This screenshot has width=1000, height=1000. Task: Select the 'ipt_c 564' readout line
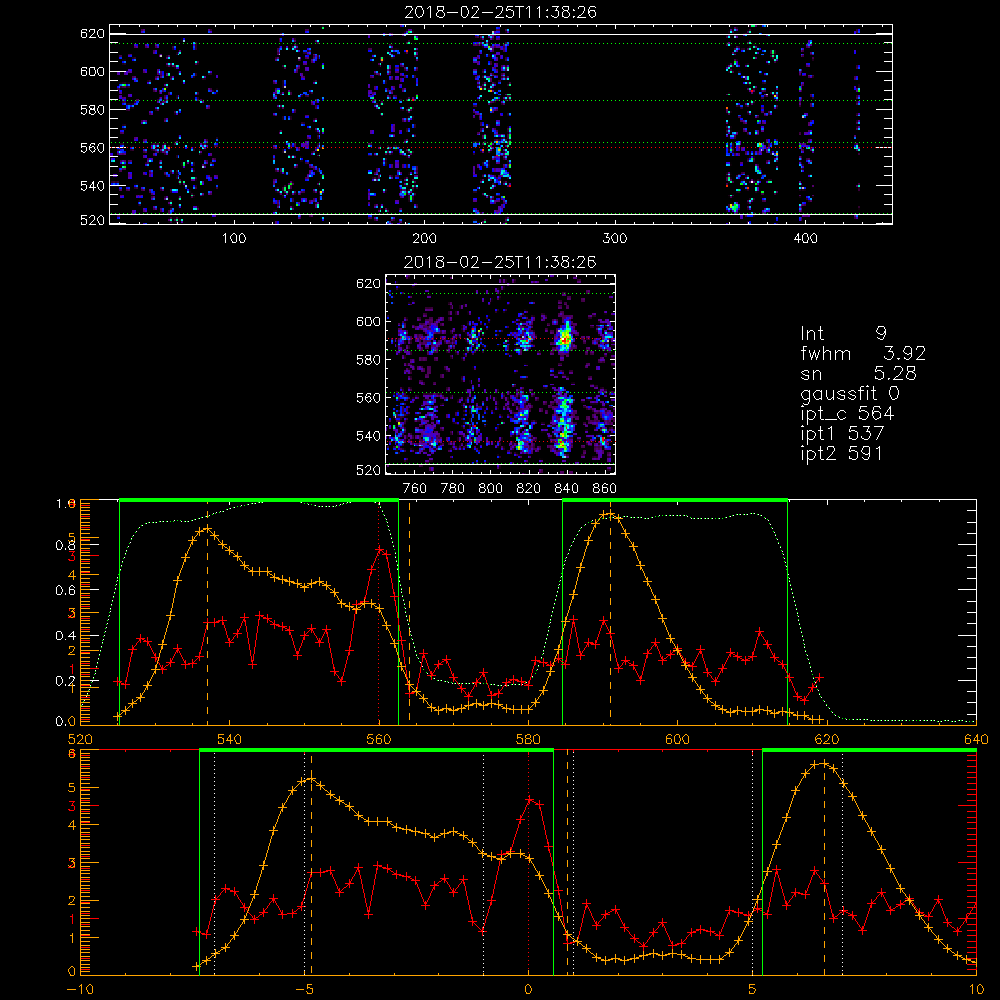[x=847, y=414]
